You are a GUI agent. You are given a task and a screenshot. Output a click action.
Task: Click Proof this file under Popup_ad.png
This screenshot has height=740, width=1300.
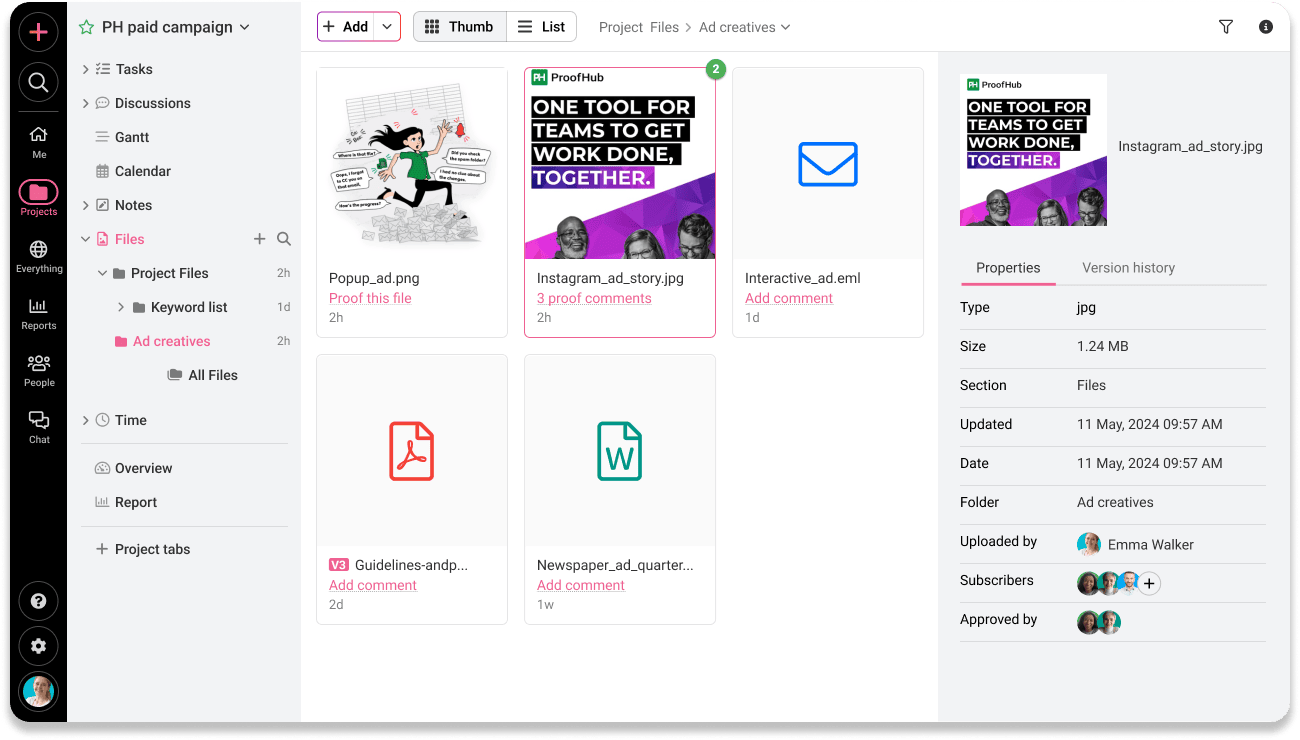tap(370, 297)
